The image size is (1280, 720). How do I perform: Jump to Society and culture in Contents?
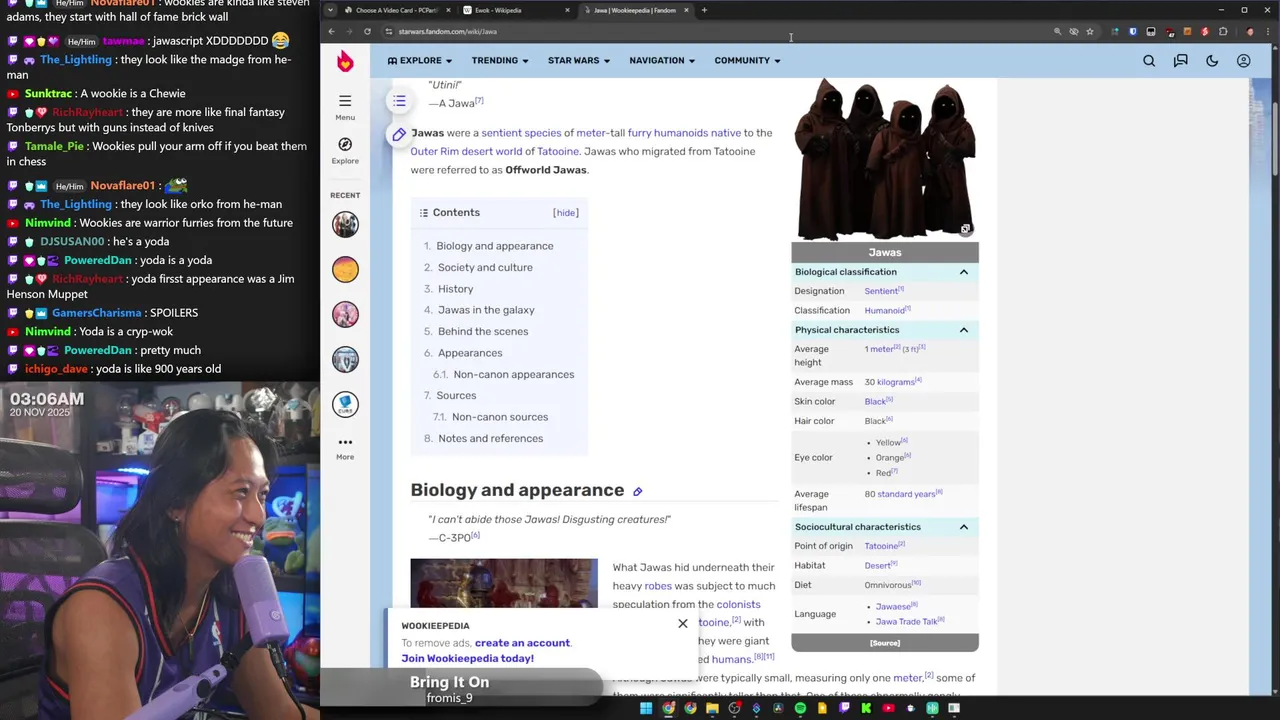coord(485,268)
